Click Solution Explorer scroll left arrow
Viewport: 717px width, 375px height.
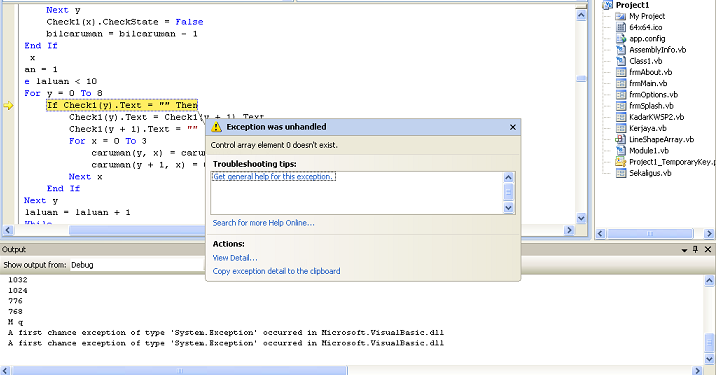click(601, 234)
